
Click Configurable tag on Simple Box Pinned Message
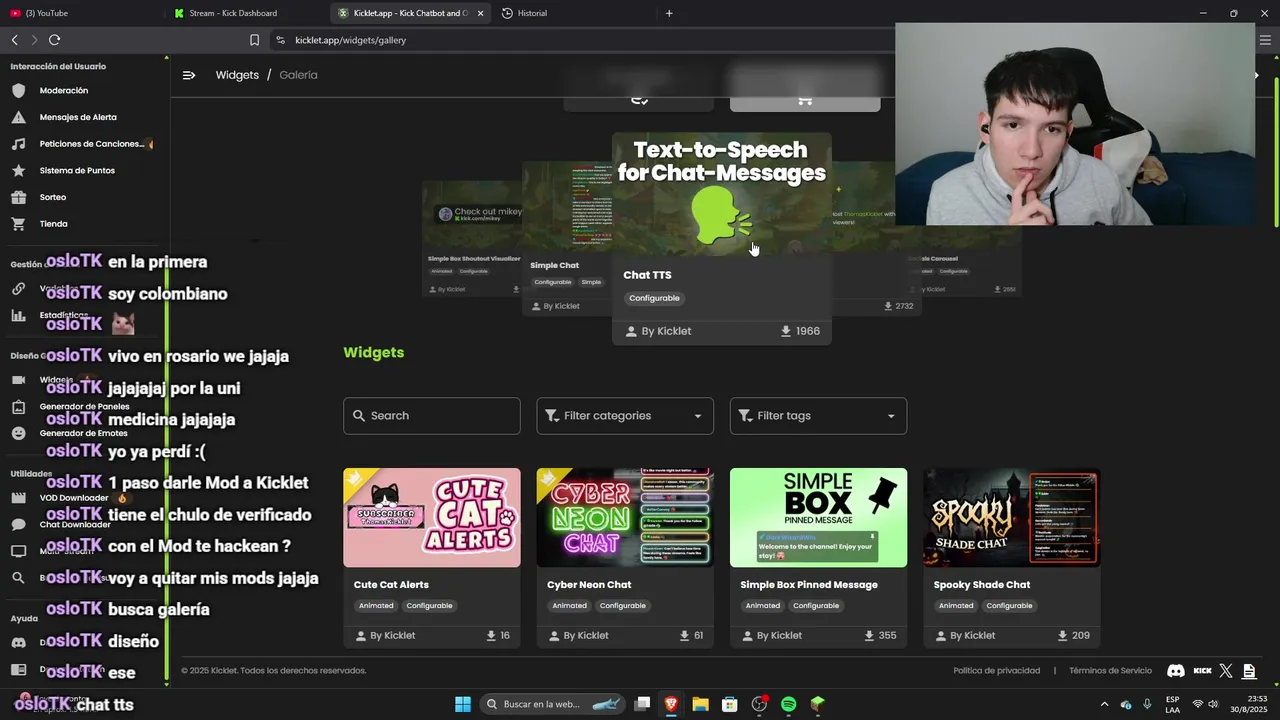pyautogui.click(x=816, y=606)
